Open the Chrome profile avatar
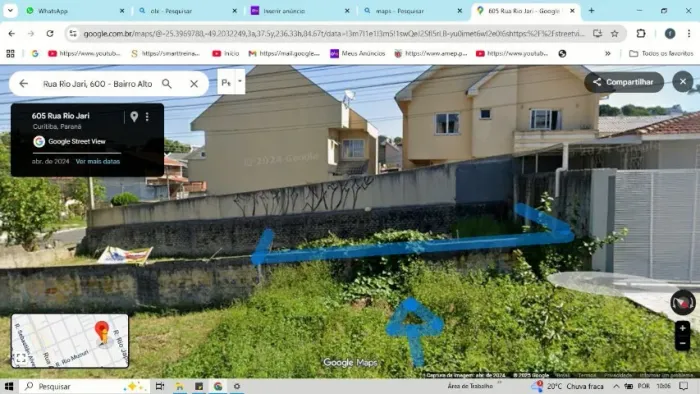The height and width of the screenshot is (394, 700). tap(670, 33)
